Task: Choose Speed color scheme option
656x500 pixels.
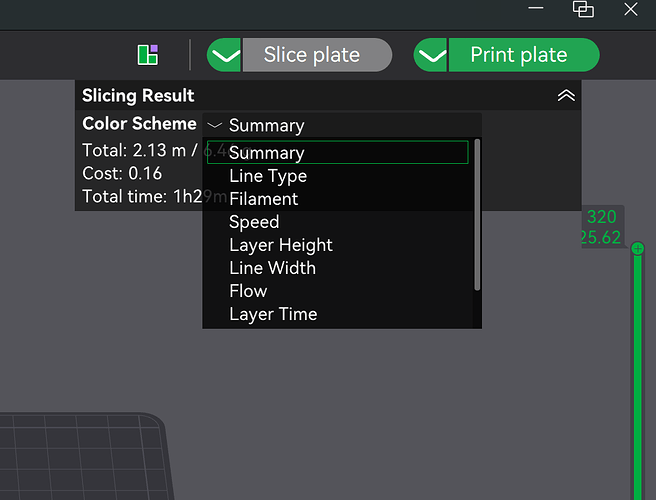Action: click(x=338, y=222)
